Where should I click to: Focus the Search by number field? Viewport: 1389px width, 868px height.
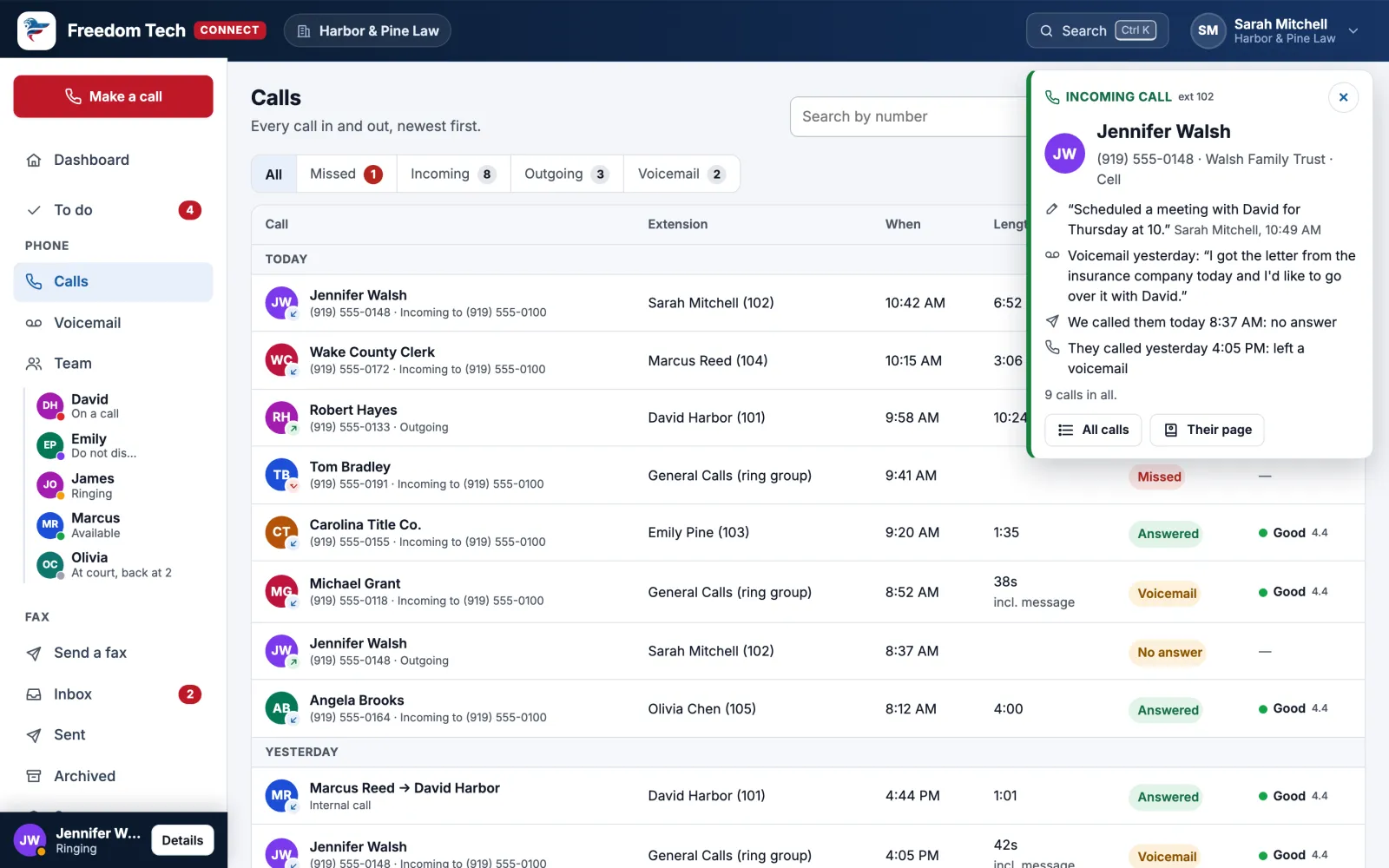tap(908, 116)
